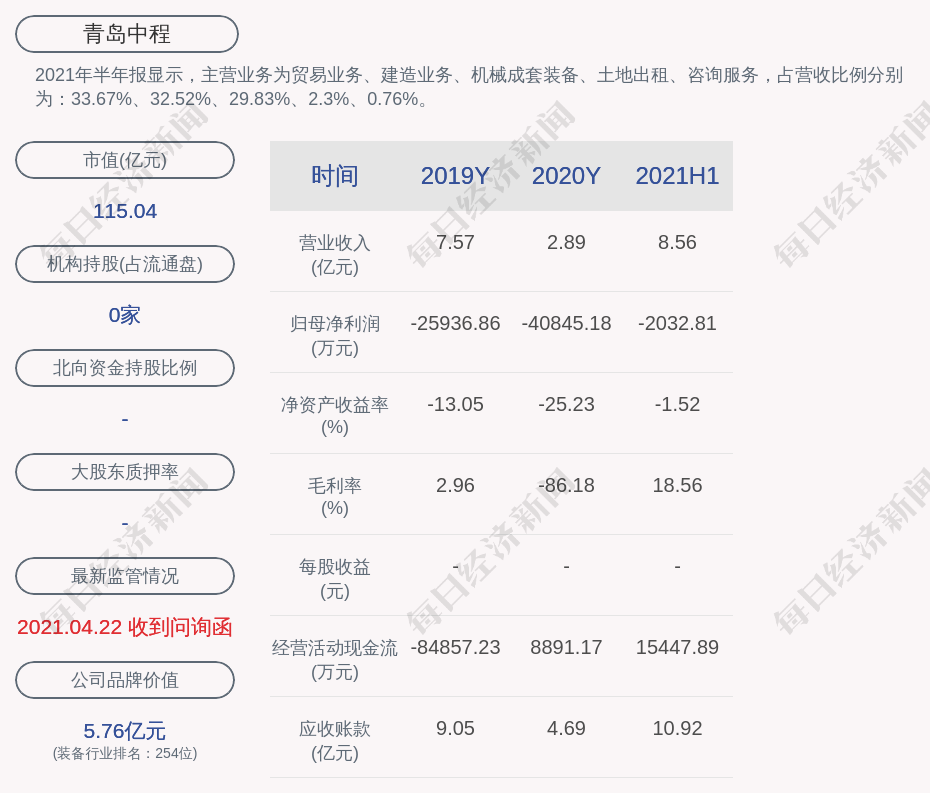Click the net profit value -25936.86
The width and height of the screenshot is (930, 793).
click(x=456, y=323)
